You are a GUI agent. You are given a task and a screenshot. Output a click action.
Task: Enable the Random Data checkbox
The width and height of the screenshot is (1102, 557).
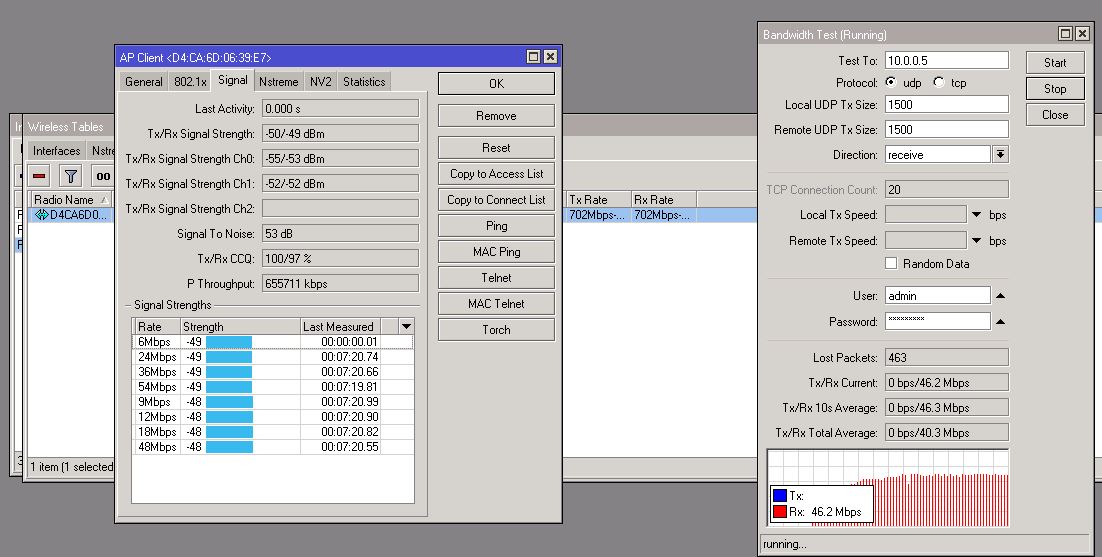point(891,264)
